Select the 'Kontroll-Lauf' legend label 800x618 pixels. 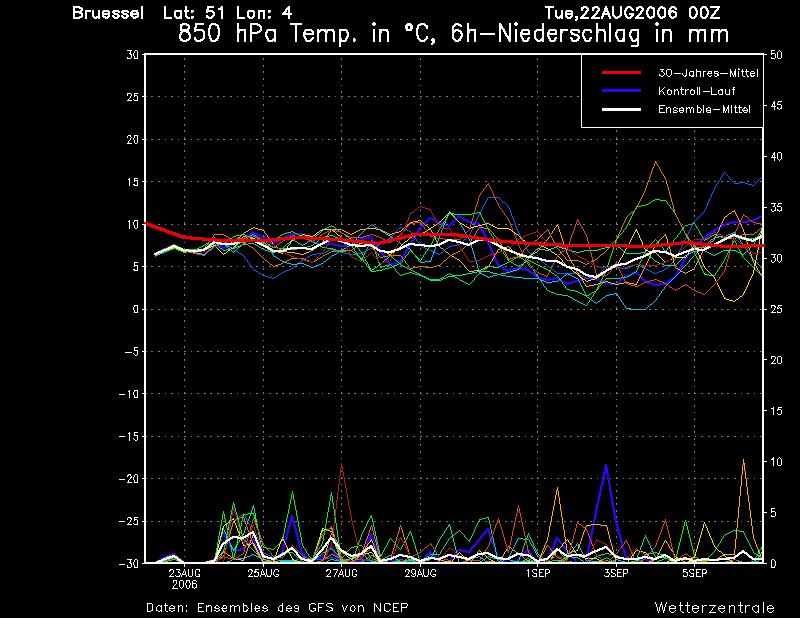[696, 91]
